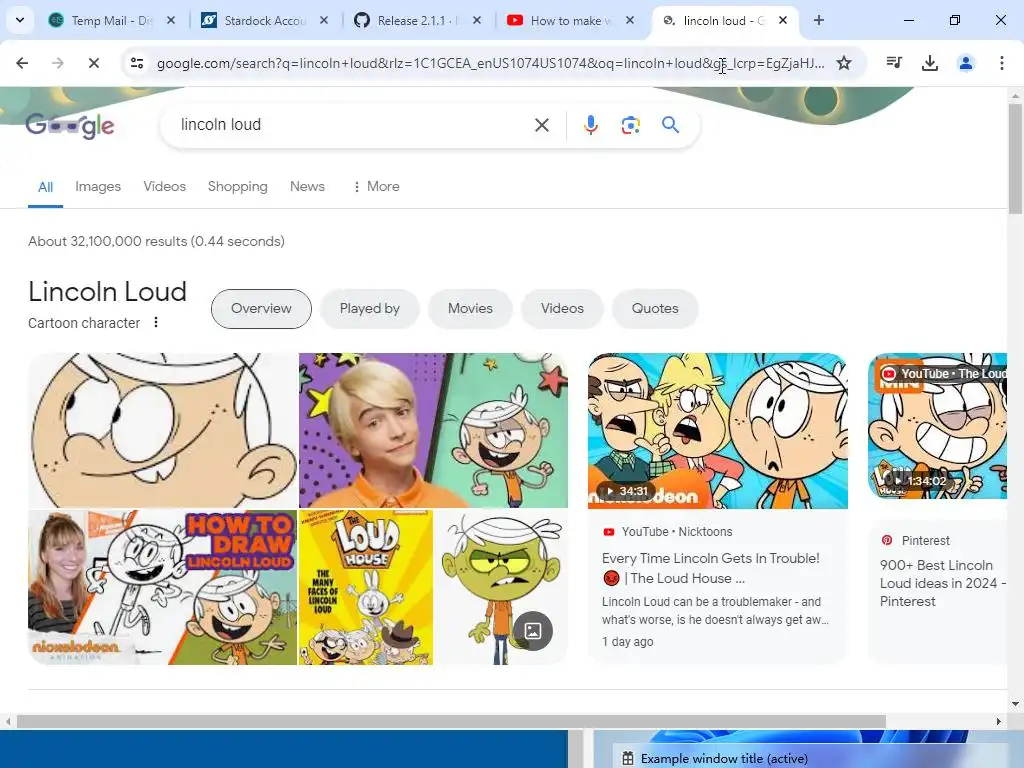
Task: Open the Chrome profile icon
Action: point(966,63)
